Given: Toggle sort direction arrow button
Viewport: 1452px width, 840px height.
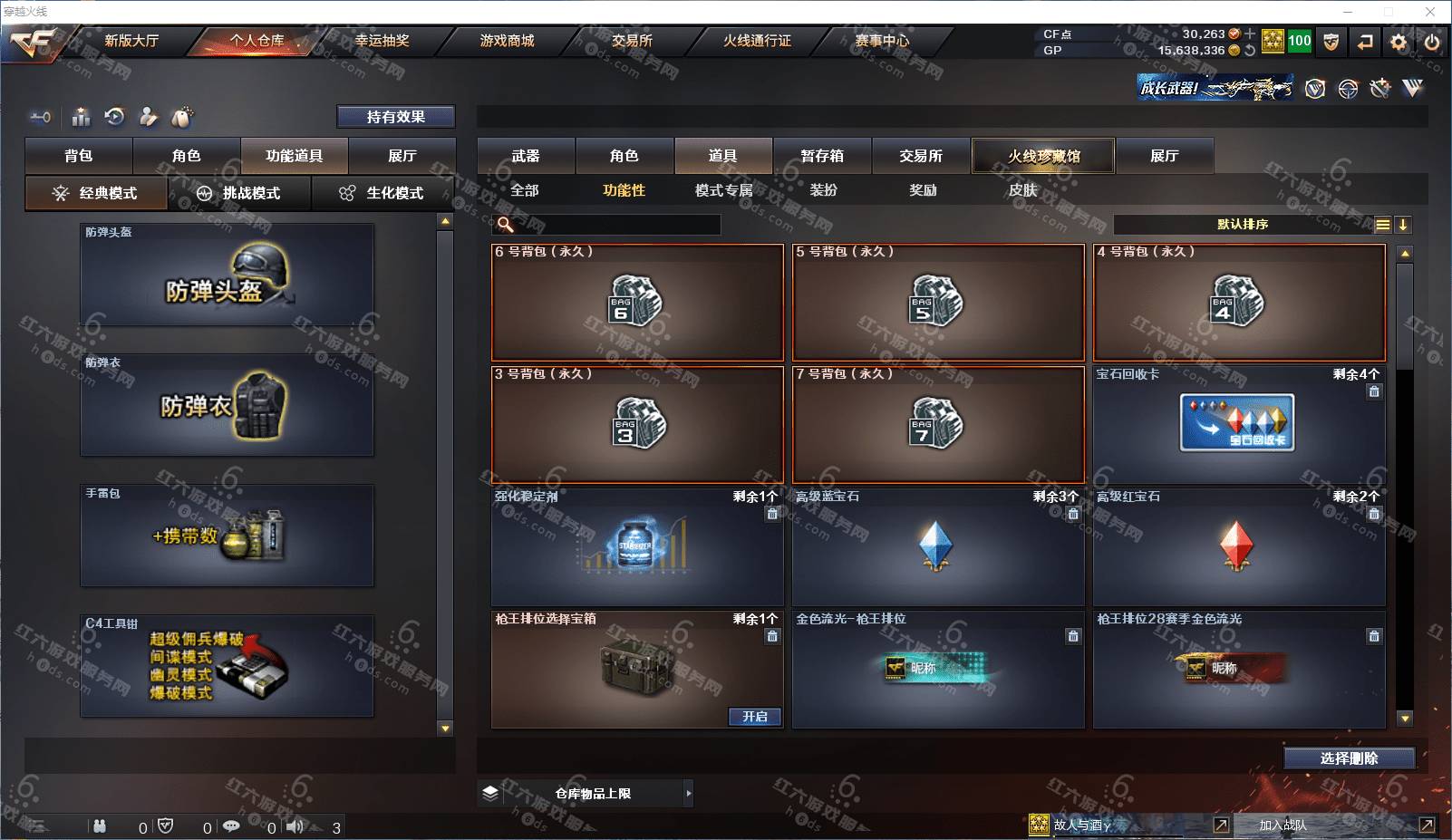Looking at the screenshot, I should pyautogui.click(x=1403, y=225).
